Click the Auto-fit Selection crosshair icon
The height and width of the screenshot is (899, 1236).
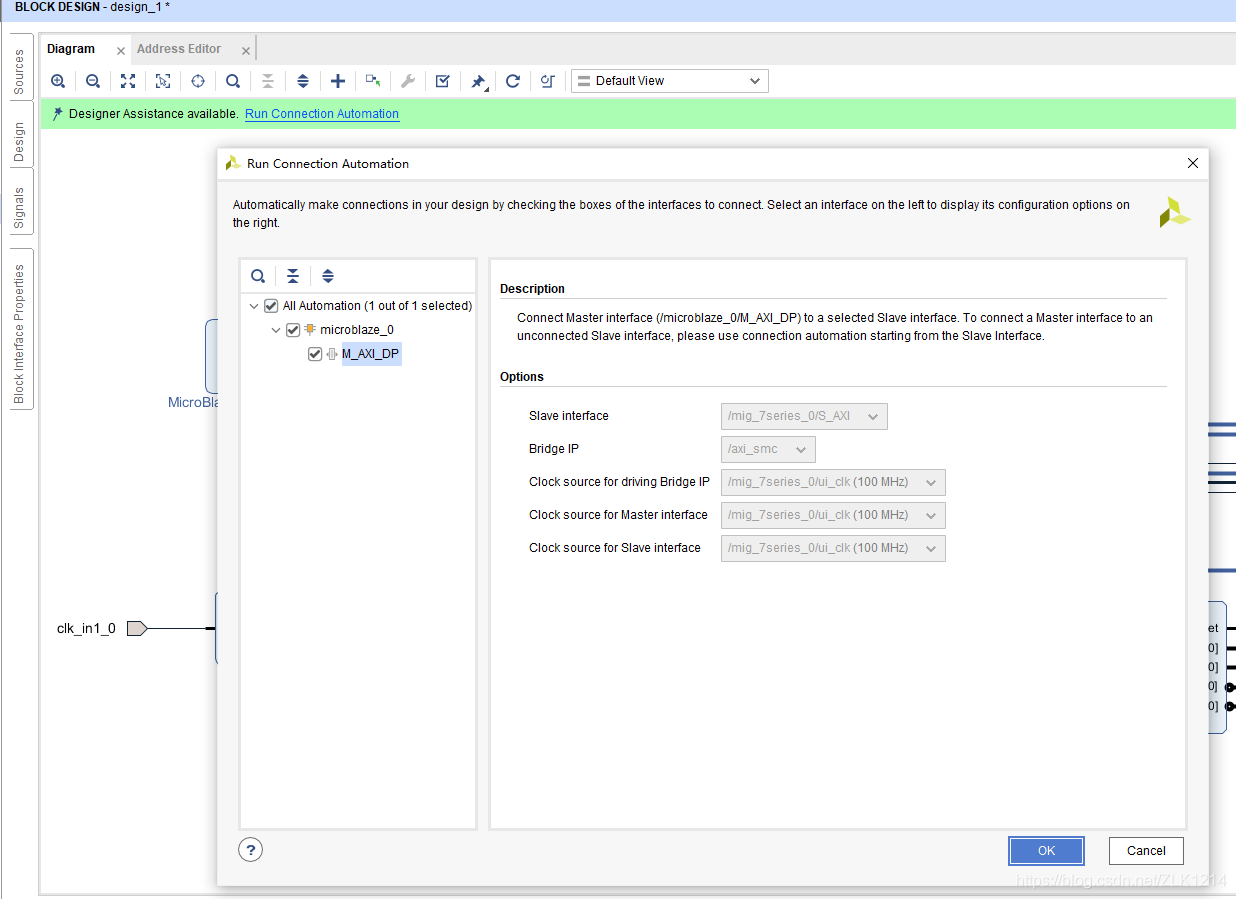click(x=198, y=81)
